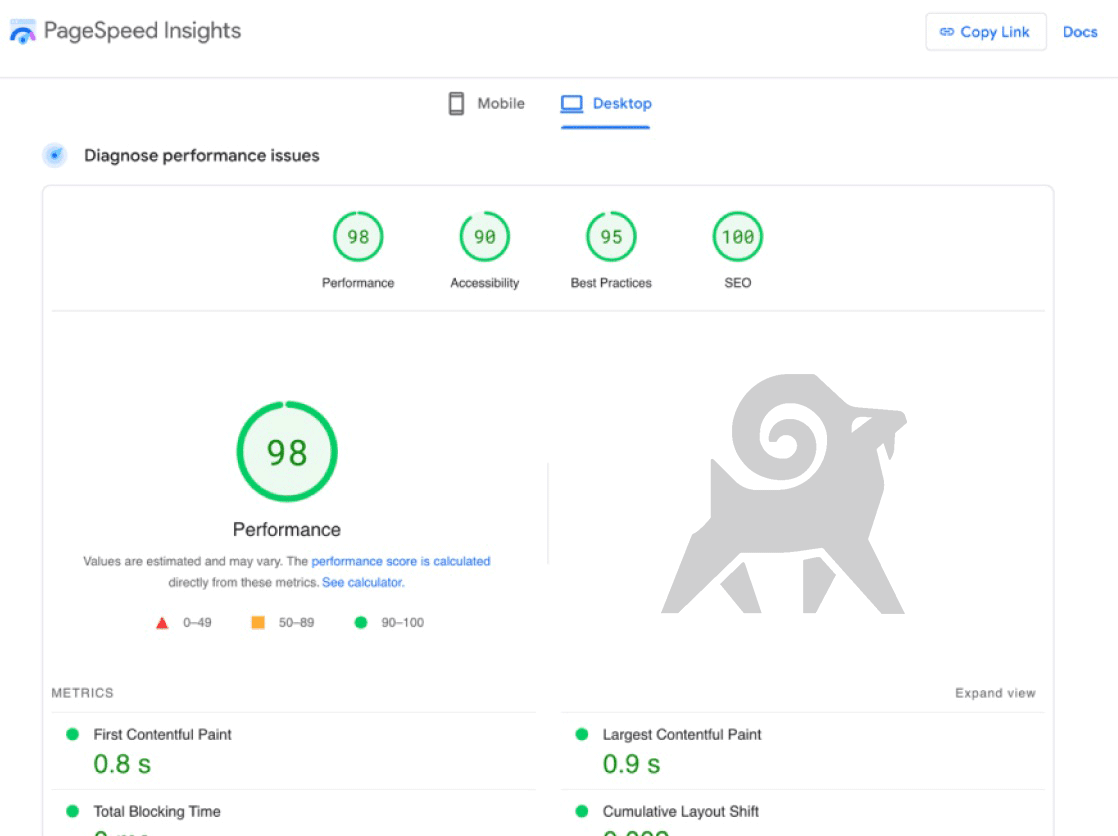Jump to Best Practices score gauge 95

point(611,236)
